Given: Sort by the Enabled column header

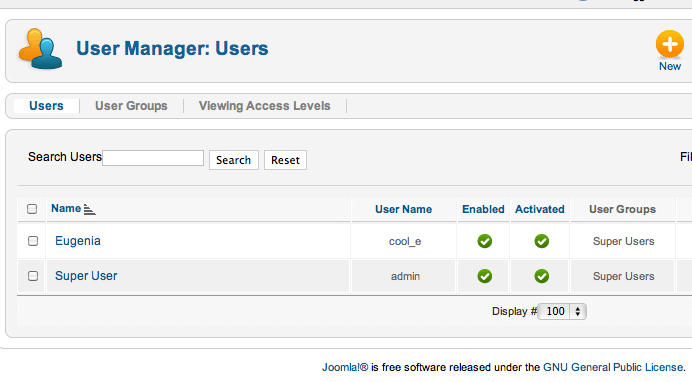Looking at the screenshot, I should (483, 209).
